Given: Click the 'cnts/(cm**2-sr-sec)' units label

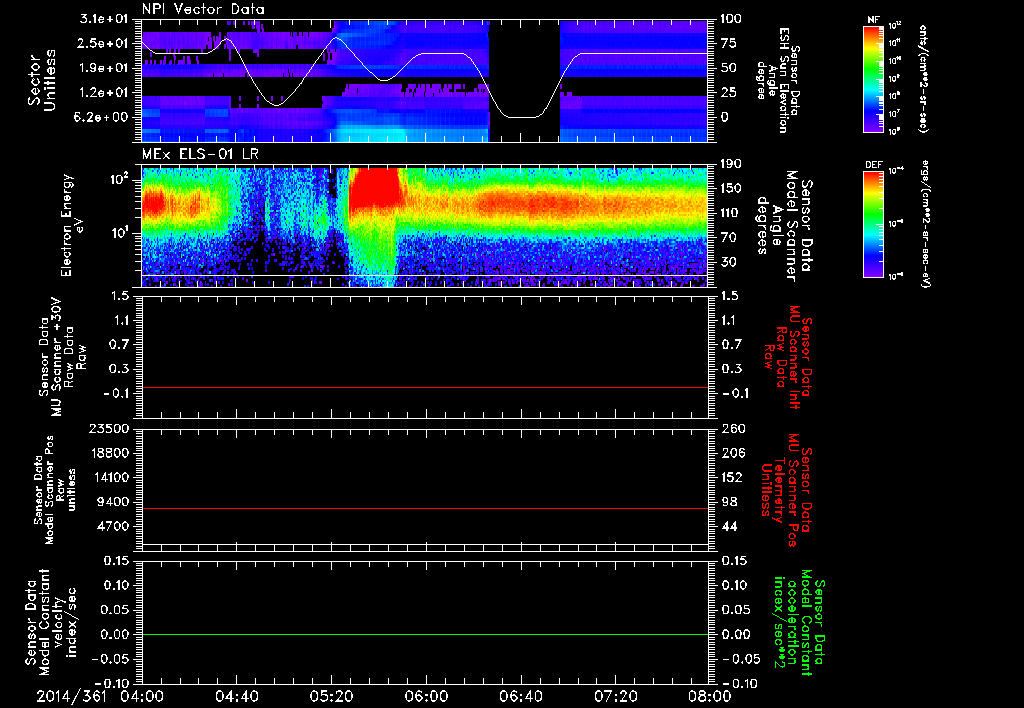Looking at the screenshot, I should click(923, 79).
